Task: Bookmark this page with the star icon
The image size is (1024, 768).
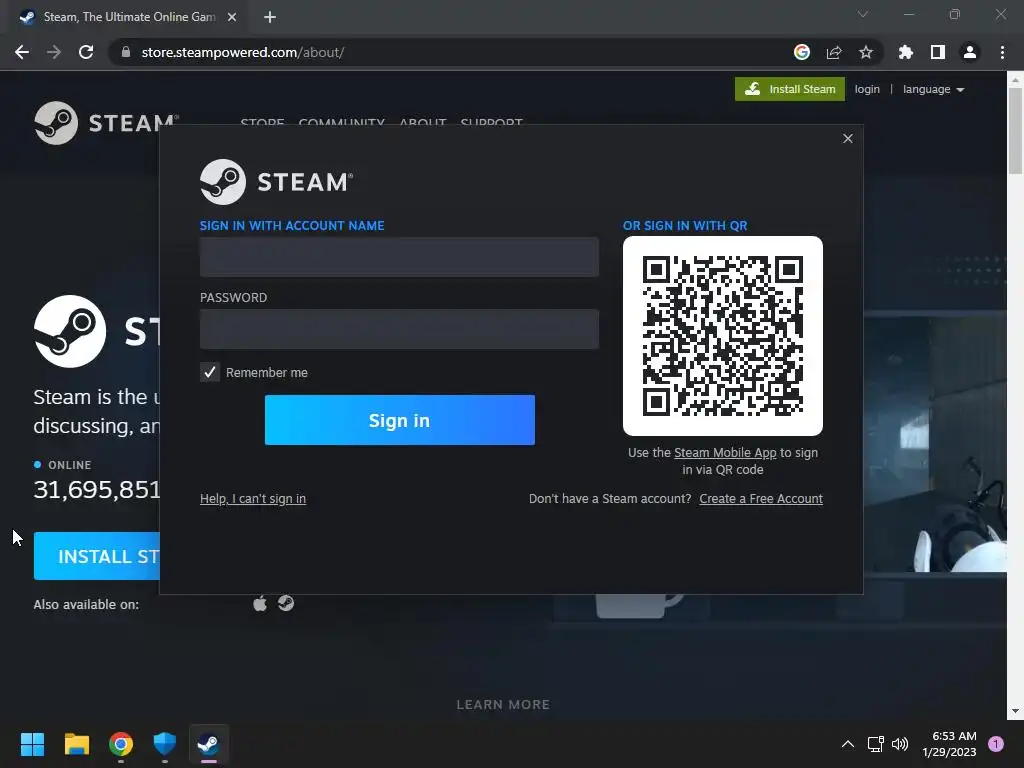Action: 866,52
